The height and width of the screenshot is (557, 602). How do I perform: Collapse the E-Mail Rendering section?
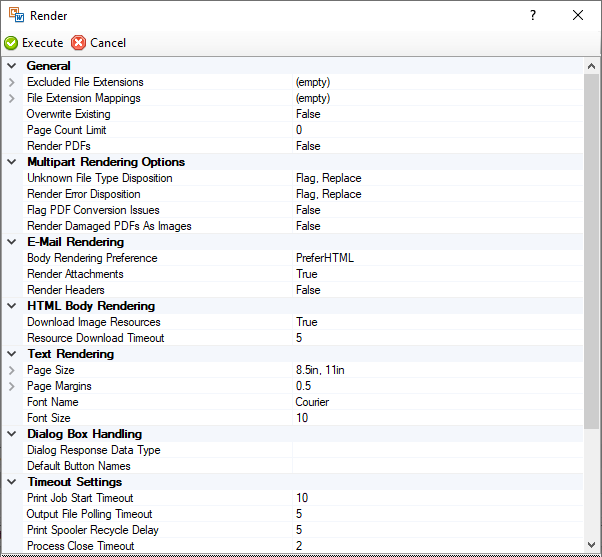coord(11,242)
